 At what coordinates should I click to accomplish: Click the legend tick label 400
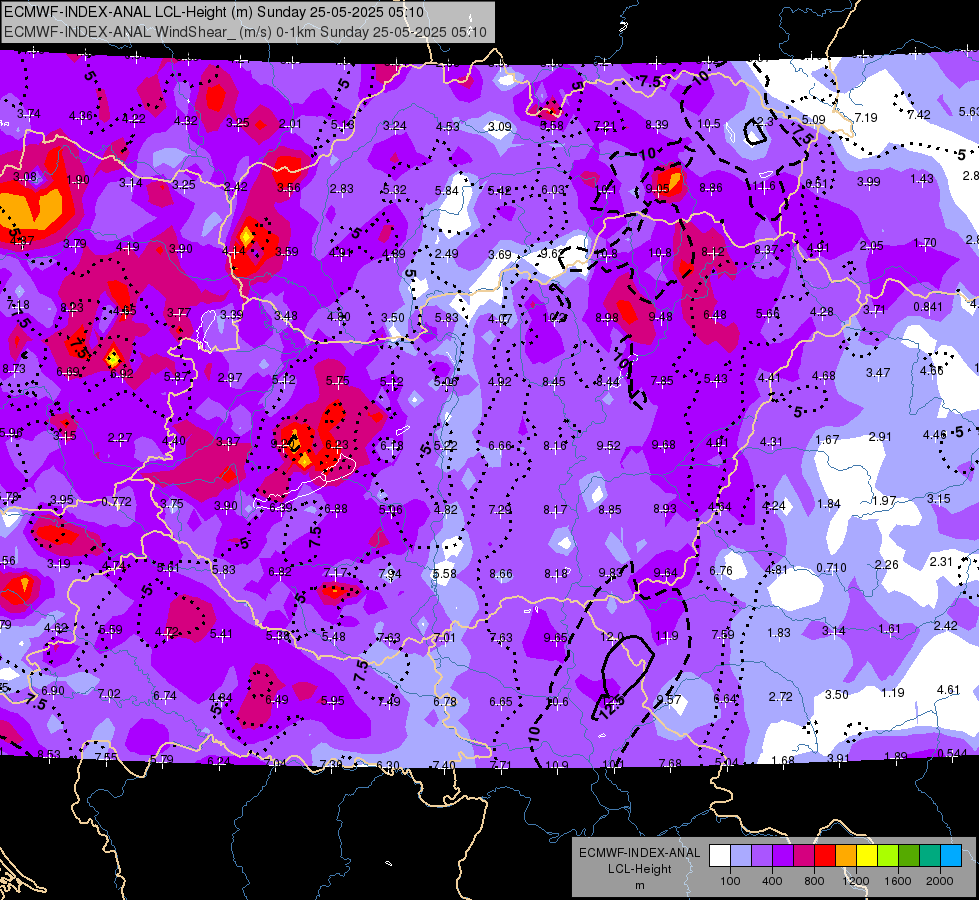(772, 881)
